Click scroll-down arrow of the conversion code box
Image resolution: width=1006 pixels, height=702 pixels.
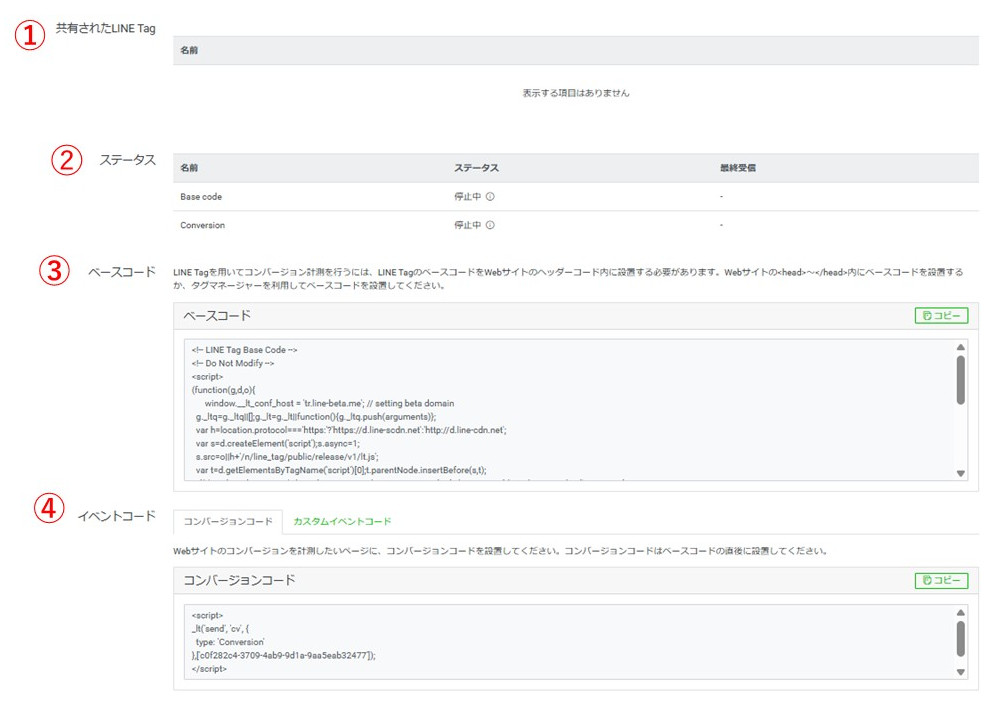pyautogui.click(x=961, y=670)
